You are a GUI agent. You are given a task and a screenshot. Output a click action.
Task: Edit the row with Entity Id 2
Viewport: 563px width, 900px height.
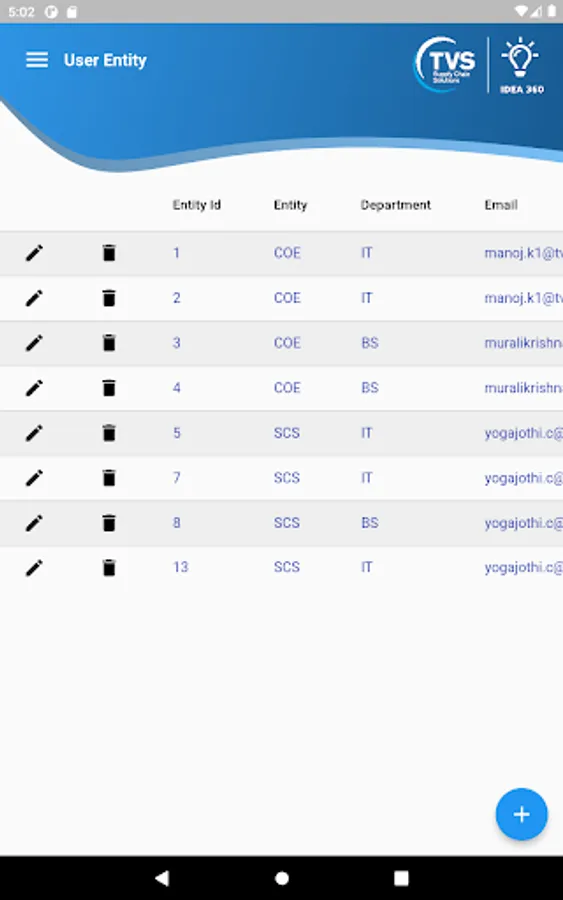pyautogui.click(x=34, y=298)
